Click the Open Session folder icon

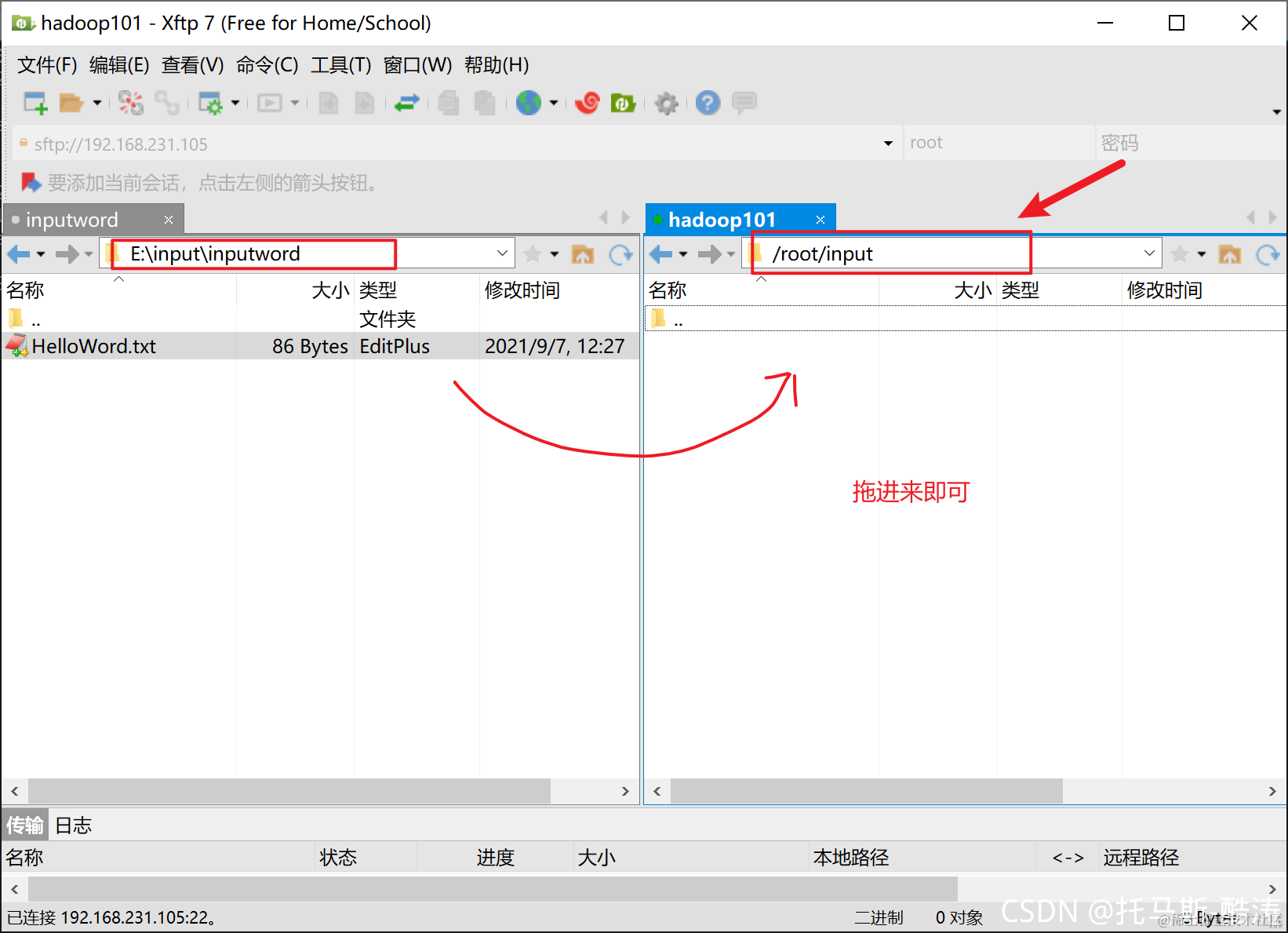coord(71,103)
